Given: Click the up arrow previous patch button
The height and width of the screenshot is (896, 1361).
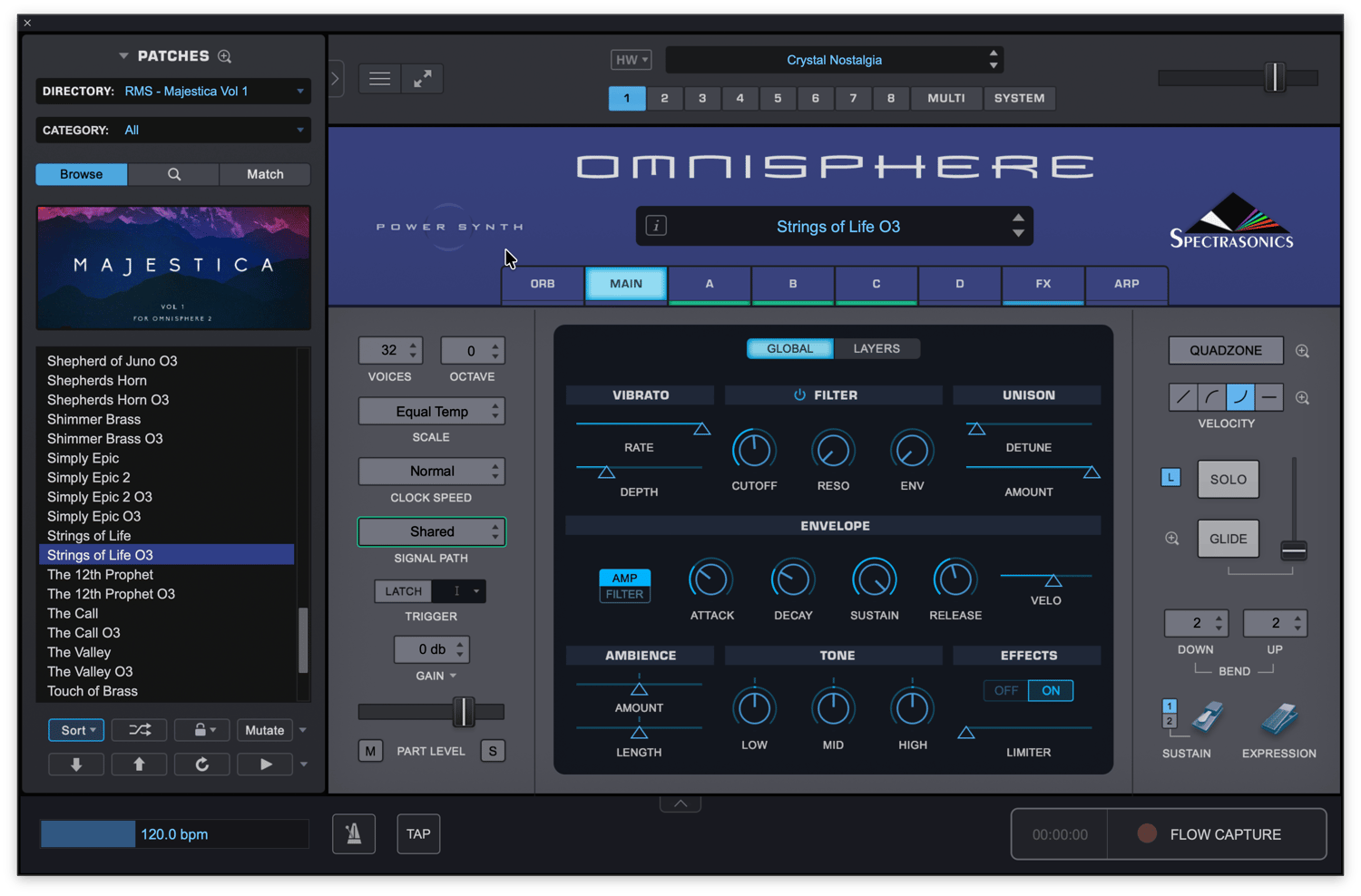Looking at the screenshot, I should (x=139, y=765).
